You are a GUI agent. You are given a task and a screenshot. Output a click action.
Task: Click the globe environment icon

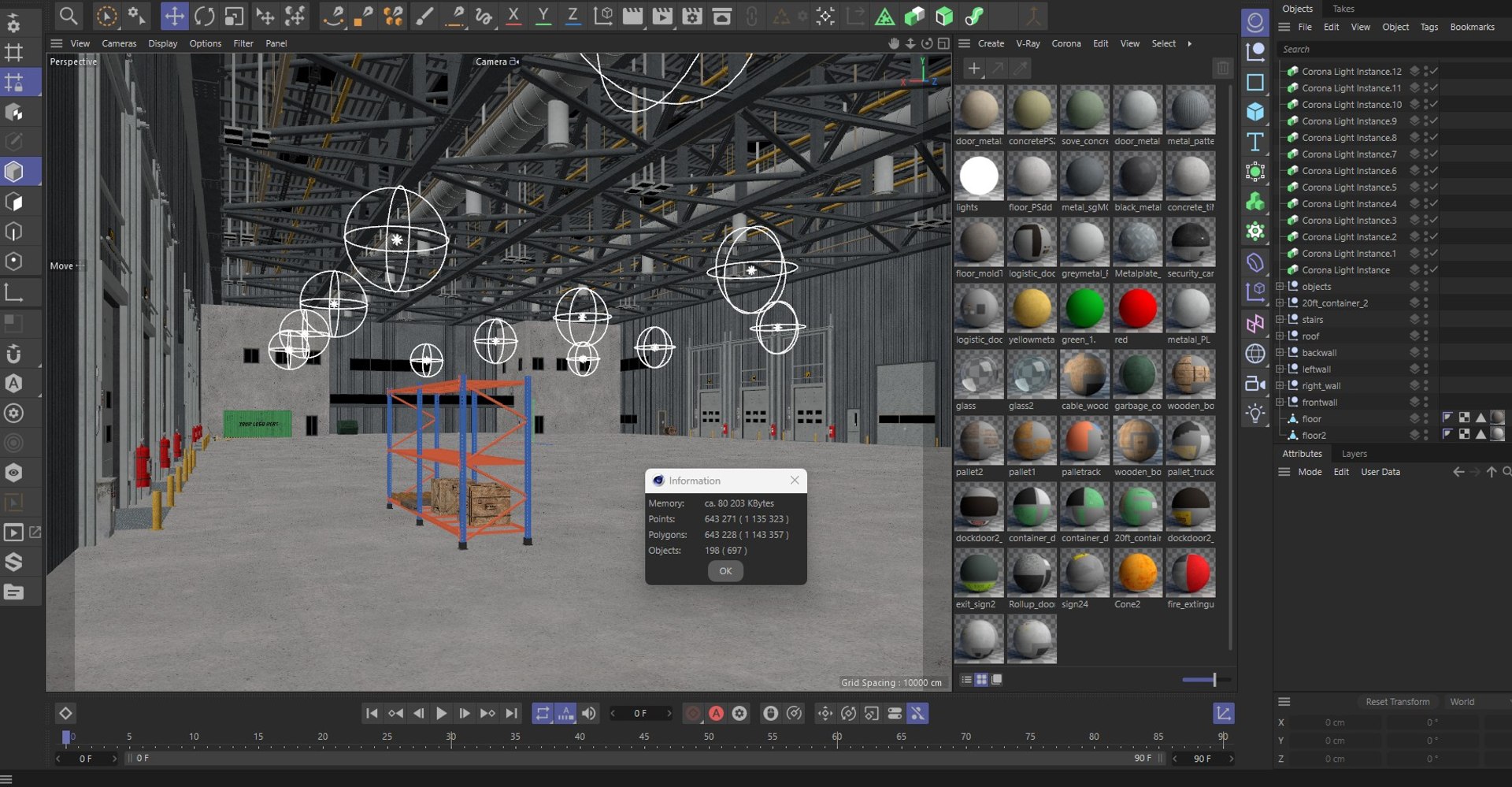(1255, 354)
